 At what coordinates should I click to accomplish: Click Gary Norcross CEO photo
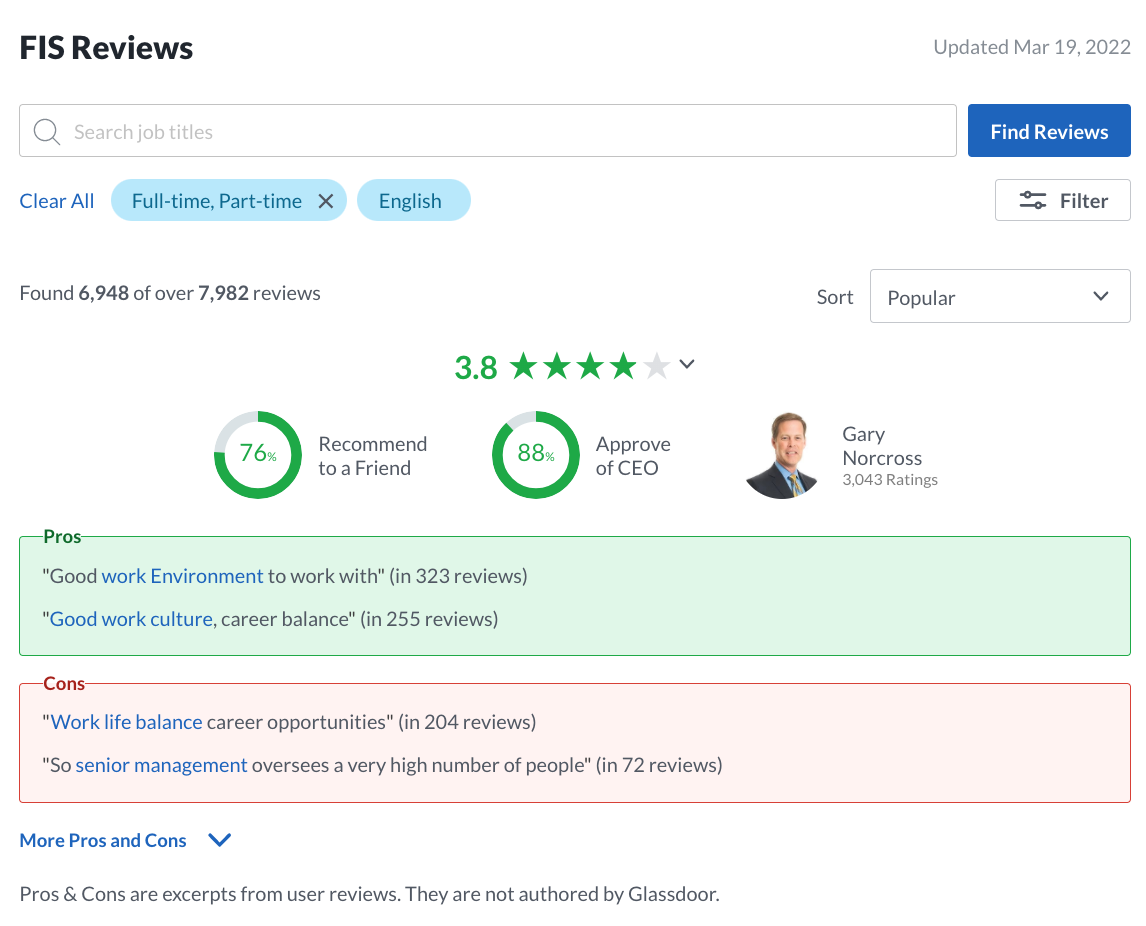pos(782,455)
